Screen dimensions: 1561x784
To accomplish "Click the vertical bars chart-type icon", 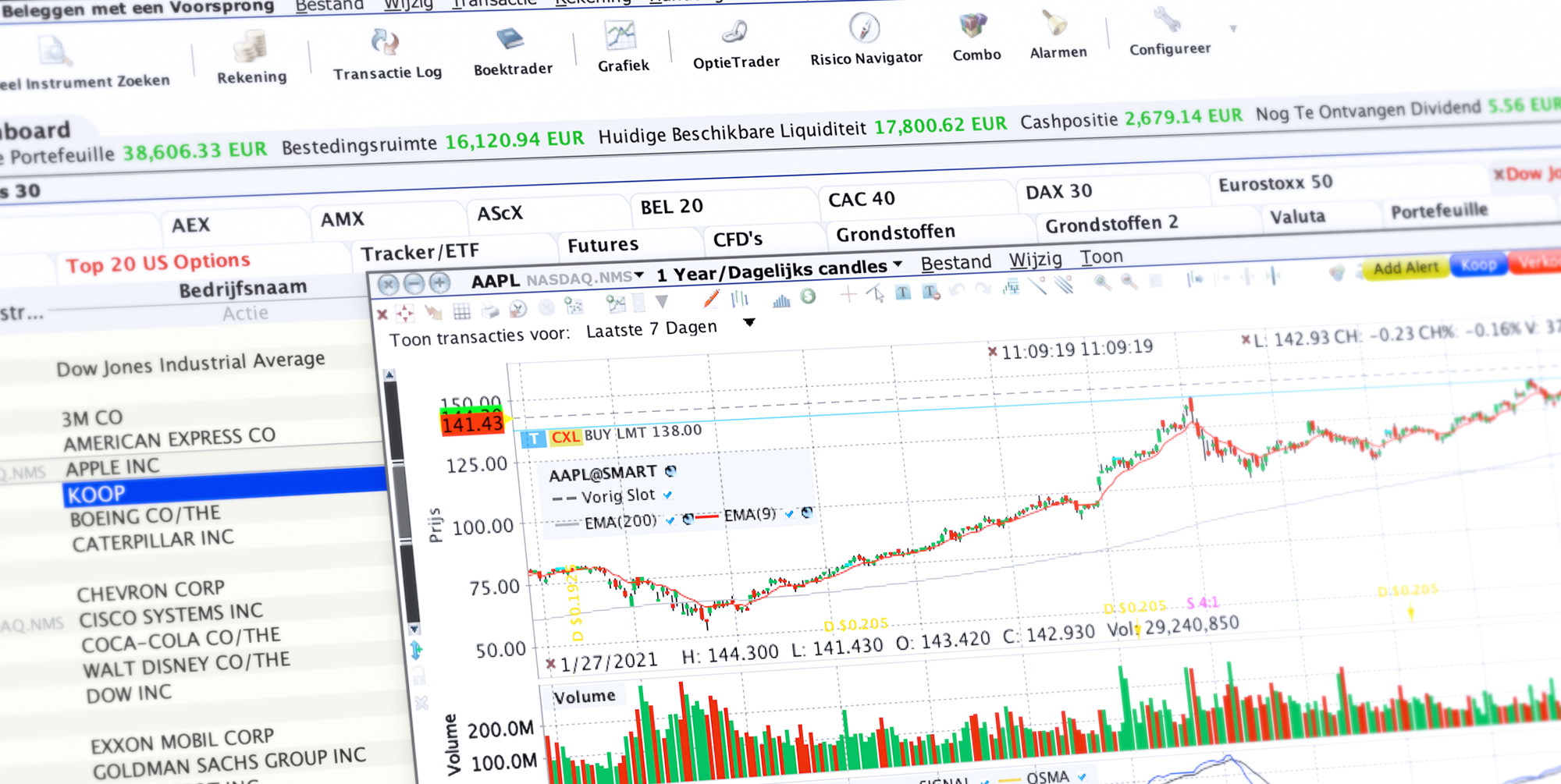I will click(739, 298).
